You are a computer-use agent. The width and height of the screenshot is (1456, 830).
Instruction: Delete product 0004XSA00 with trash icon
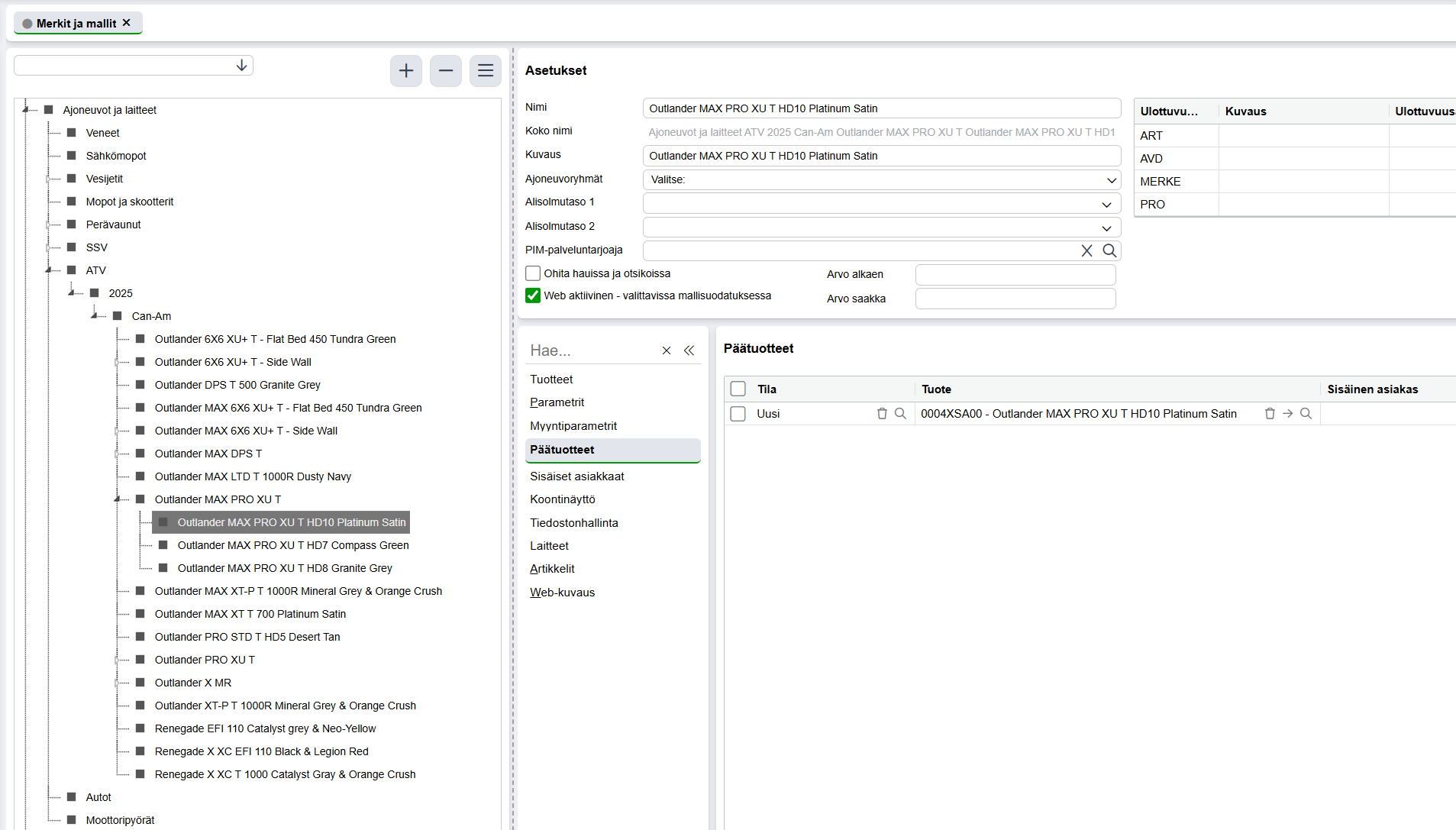click(1270, 413)
